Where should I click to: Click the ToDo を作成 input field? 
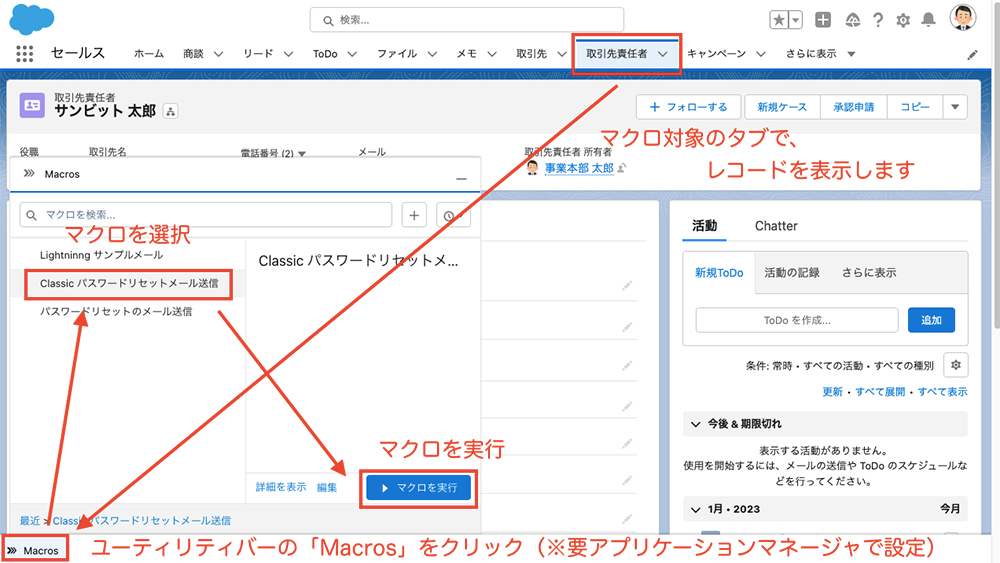pyautogui.click(x=797, y=320)
